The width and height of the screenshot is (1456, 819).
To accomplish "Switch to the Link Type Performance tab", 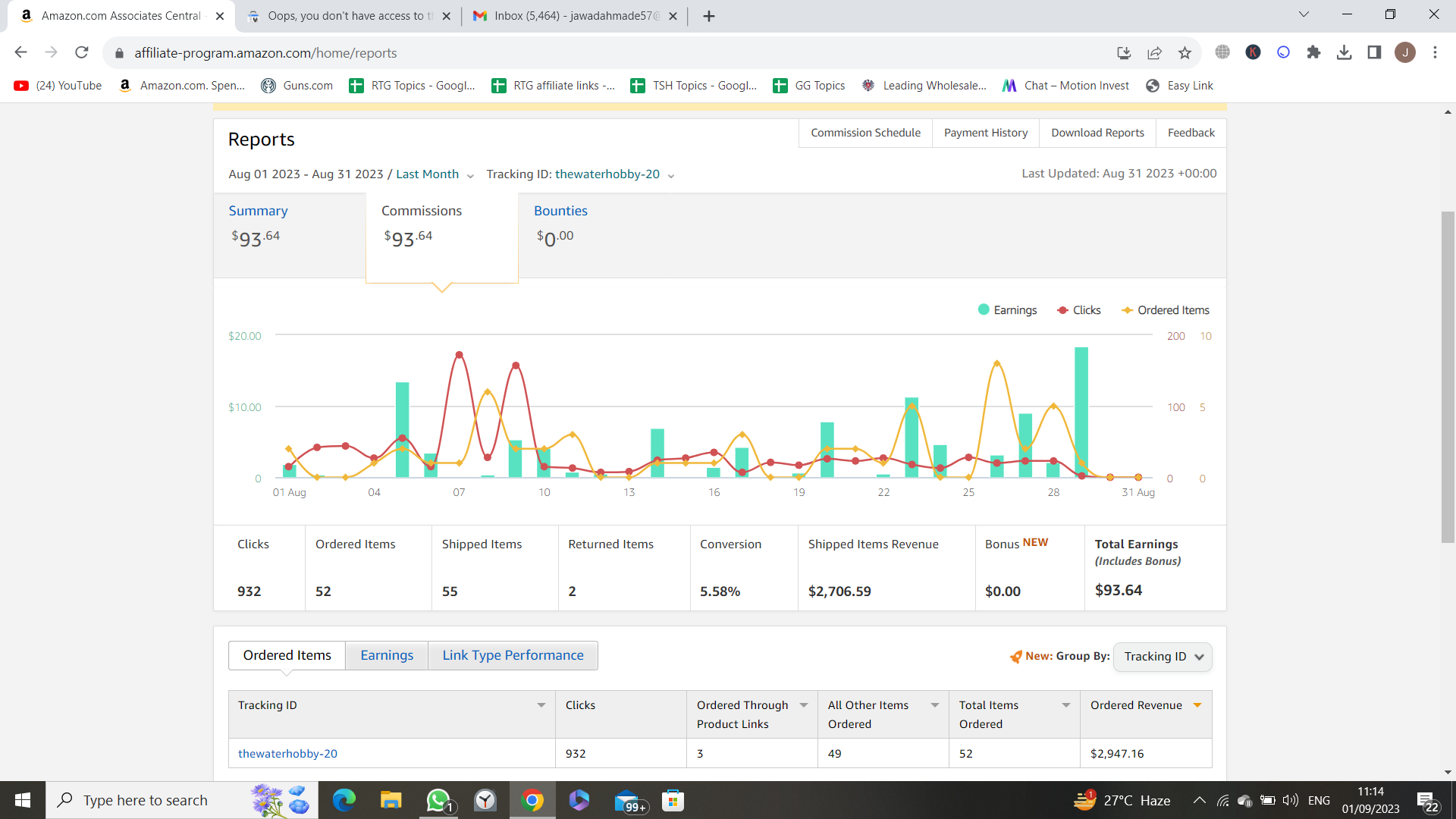I will [513, 655].
